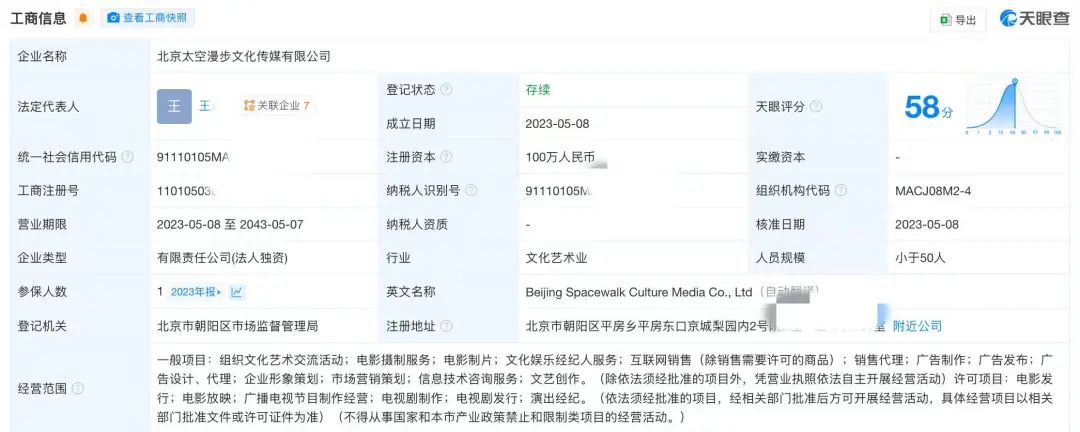1080x432 pixels.
Task: Click help icon beside 经营范围
Action: 78,388
